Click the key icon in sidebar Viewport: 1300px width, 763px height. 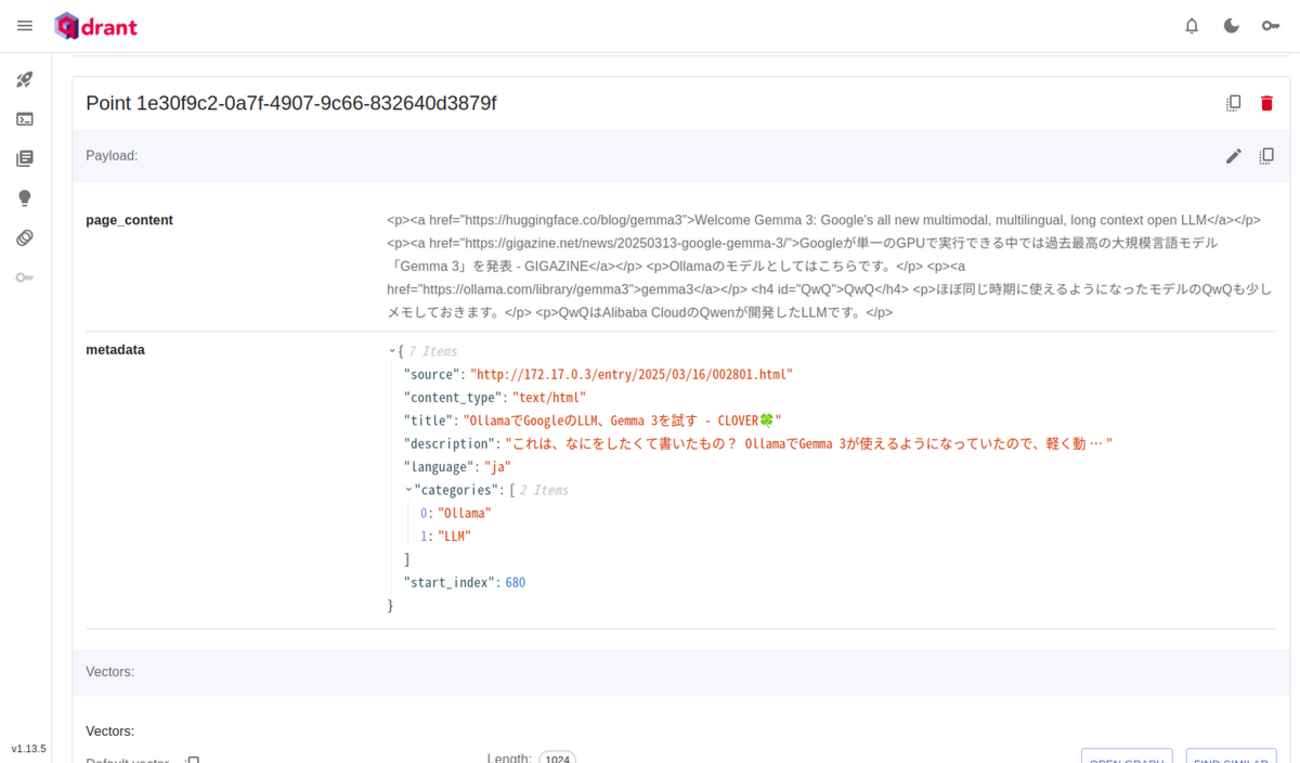(x=25, y=277)
